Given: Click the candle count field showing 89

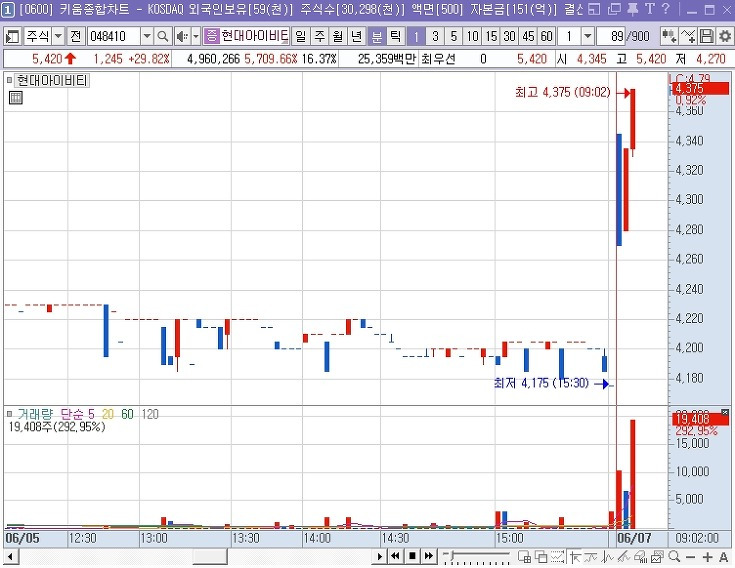Looking at the screenshot, I should click(611, 36).
